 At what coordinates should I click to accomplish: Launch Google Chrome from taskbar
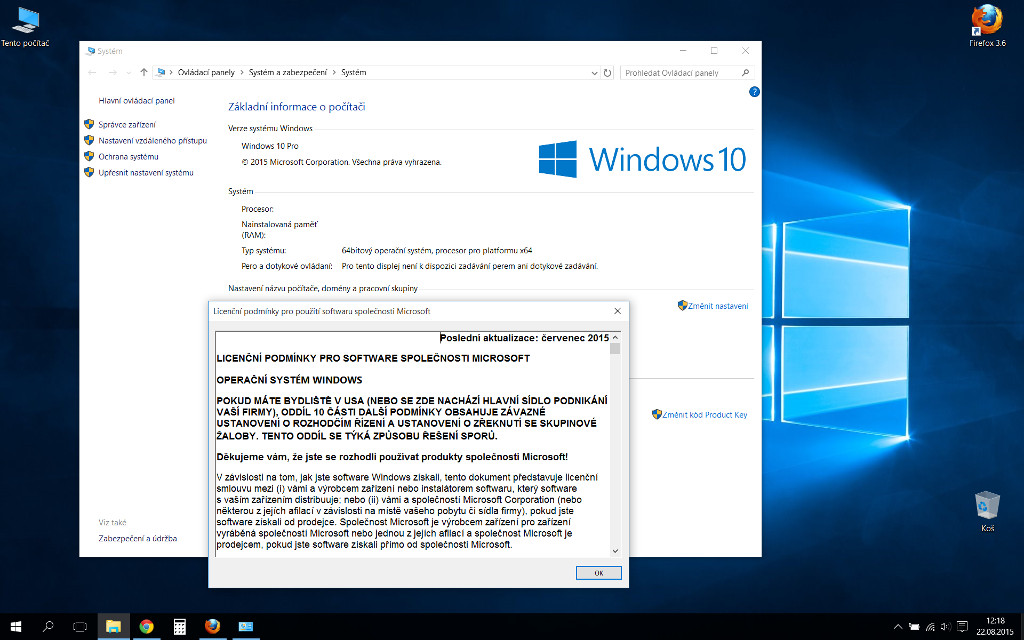tap(146, 627)
